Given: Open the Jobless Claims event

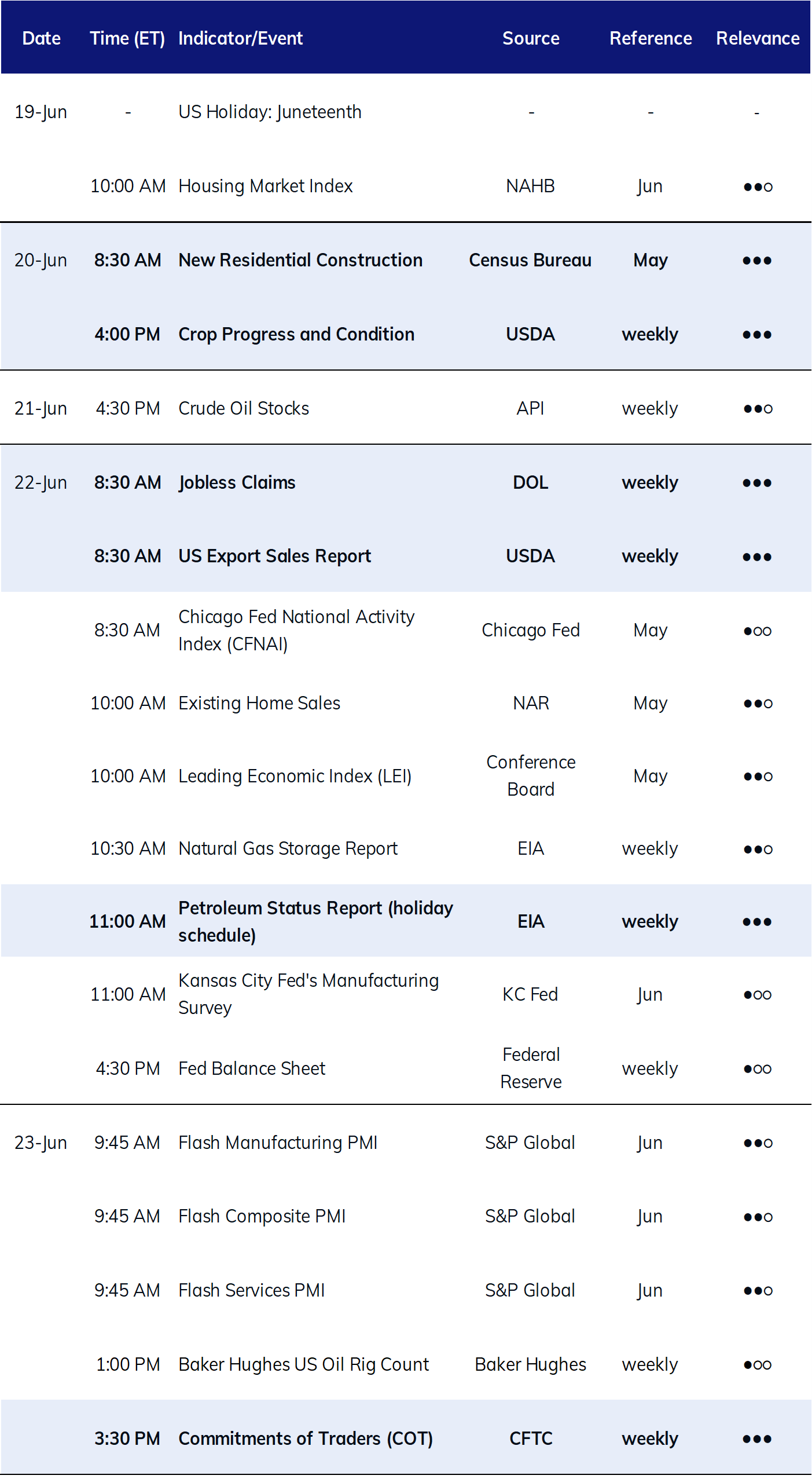Looking at the screenshot, I should click(x=237, y=482).
